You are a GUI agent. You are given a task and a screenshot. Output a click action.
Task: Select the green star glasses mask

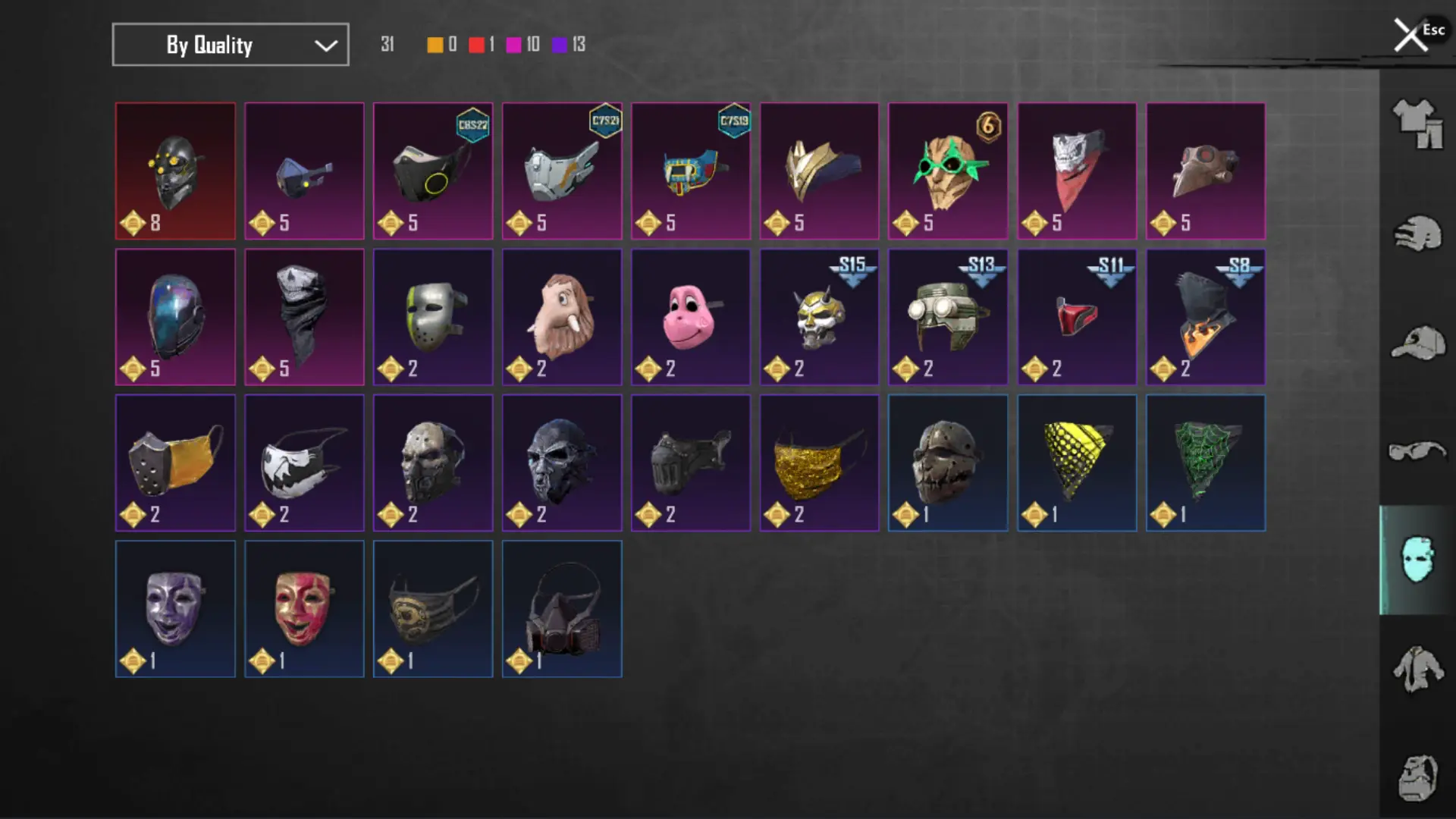[x=949, y=171]
